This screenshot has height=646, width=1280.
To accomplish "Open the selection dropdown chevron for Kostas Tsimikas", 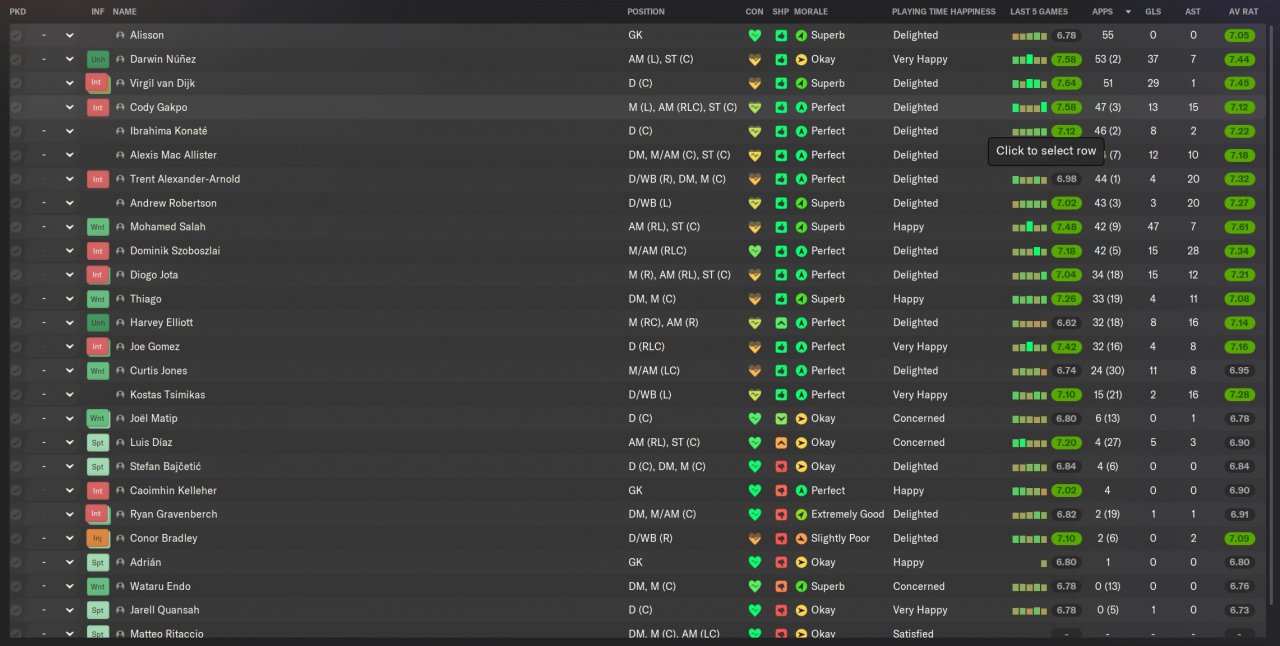I will click(70, 395).
